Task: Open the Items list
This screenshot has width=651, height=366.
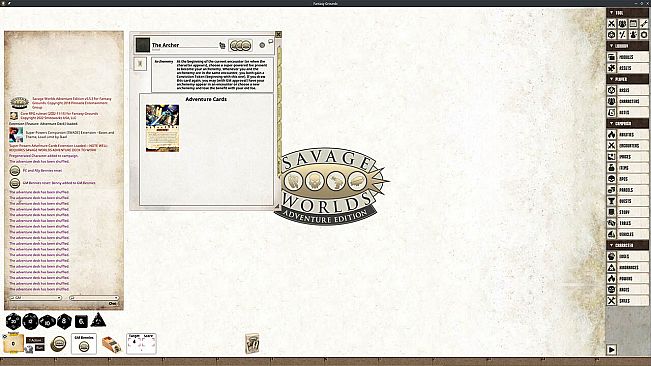Action: click(x=627, y=168)
